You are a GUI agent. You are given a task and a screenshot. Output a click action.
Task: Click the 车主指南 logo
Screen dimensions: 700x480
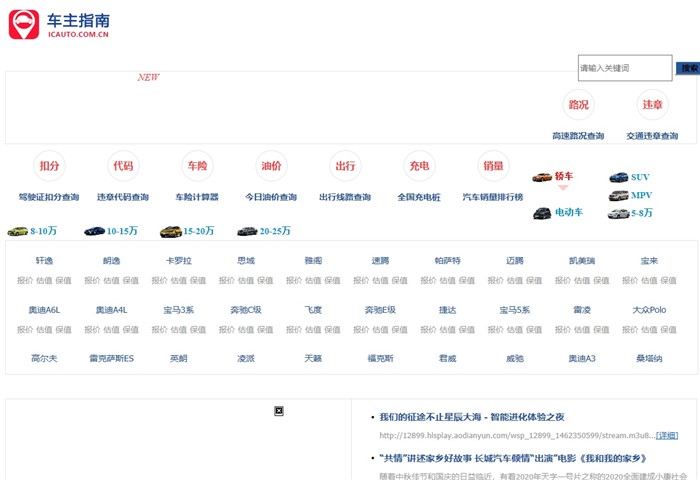coord(59,25)
